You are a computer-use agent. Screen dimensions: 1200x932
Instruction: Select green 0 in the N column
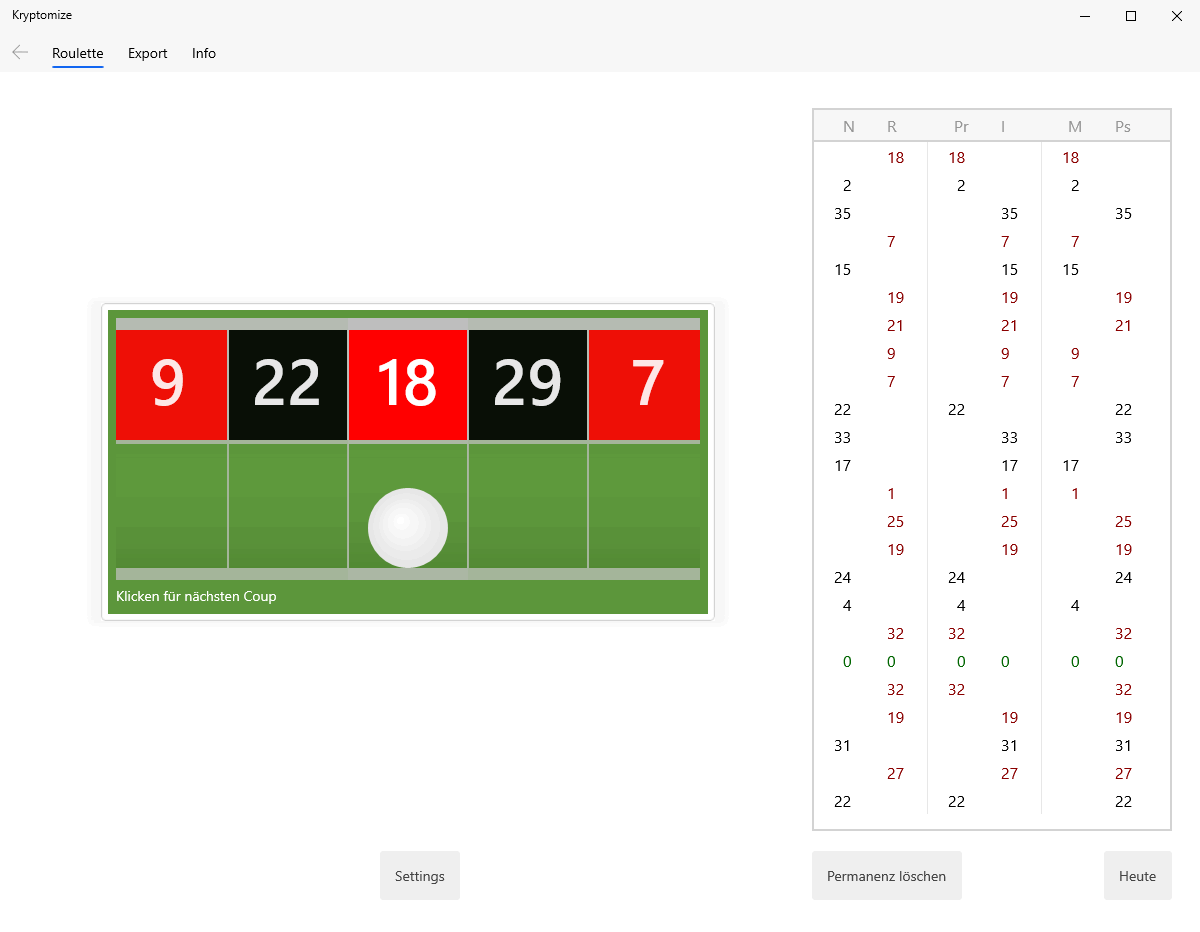847,662
